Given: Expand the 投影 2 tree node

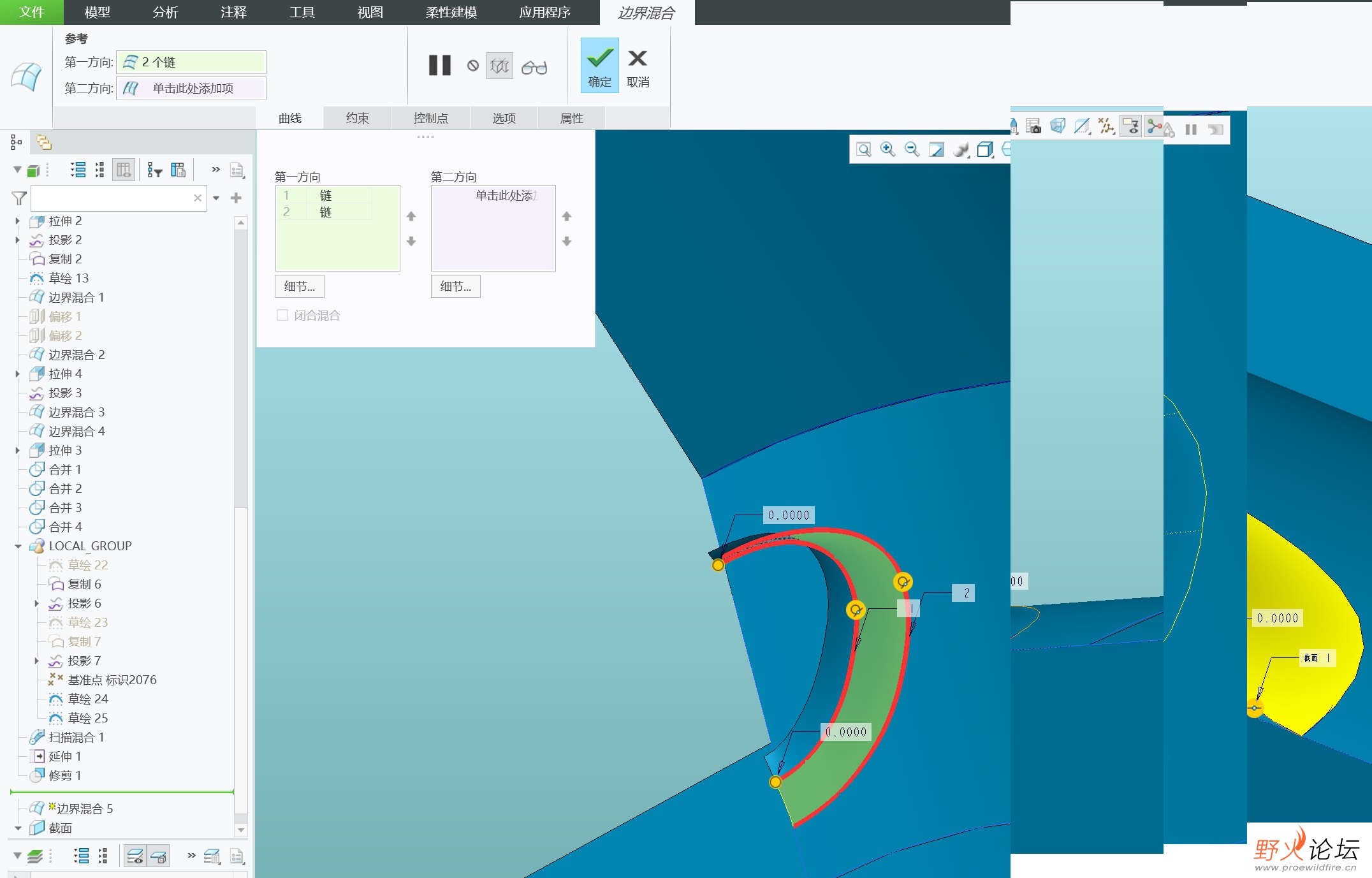Looking at the screenshot, I should click(x=17, y=240).
